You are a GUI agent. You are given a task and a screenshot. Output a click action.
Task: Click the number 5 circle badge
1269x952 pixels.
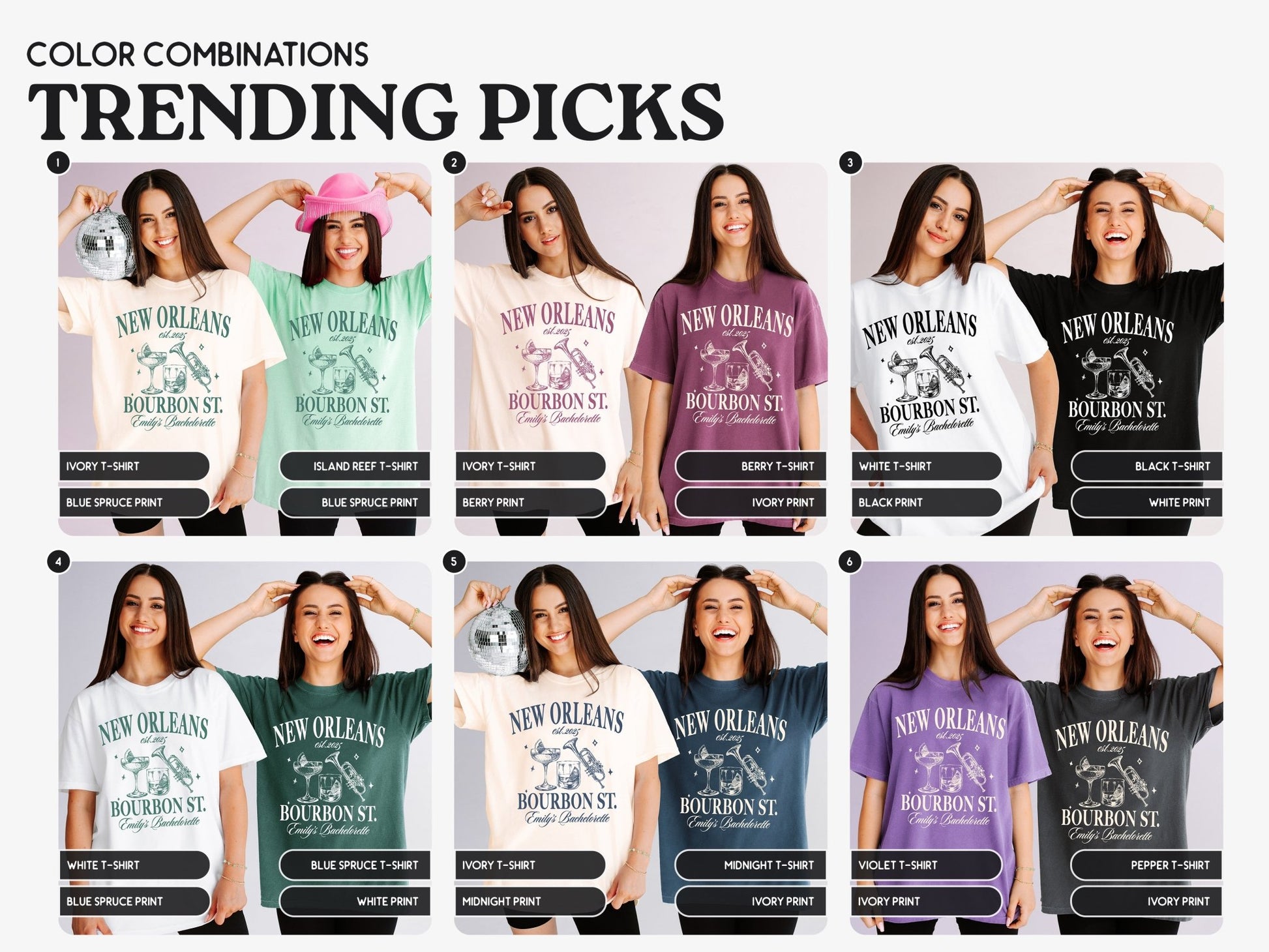[454, 561]
